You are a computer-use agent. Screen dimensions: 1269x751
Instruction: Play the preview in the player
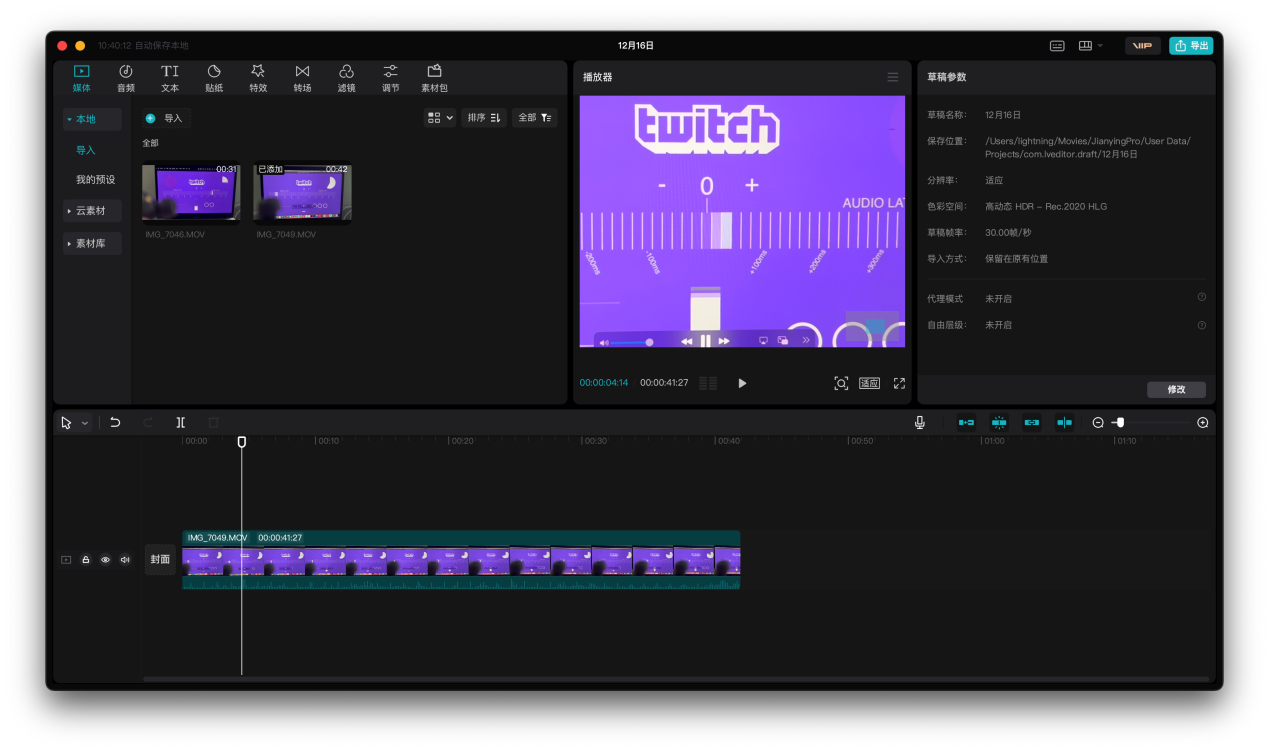[x=742, y=383]
